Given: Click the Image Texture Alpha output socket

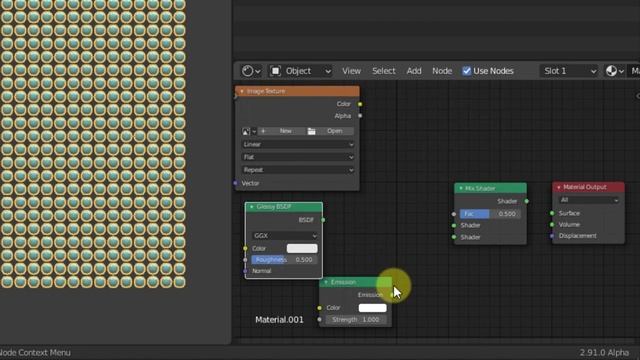Looking at the screenshot, I should click(360, 116).
